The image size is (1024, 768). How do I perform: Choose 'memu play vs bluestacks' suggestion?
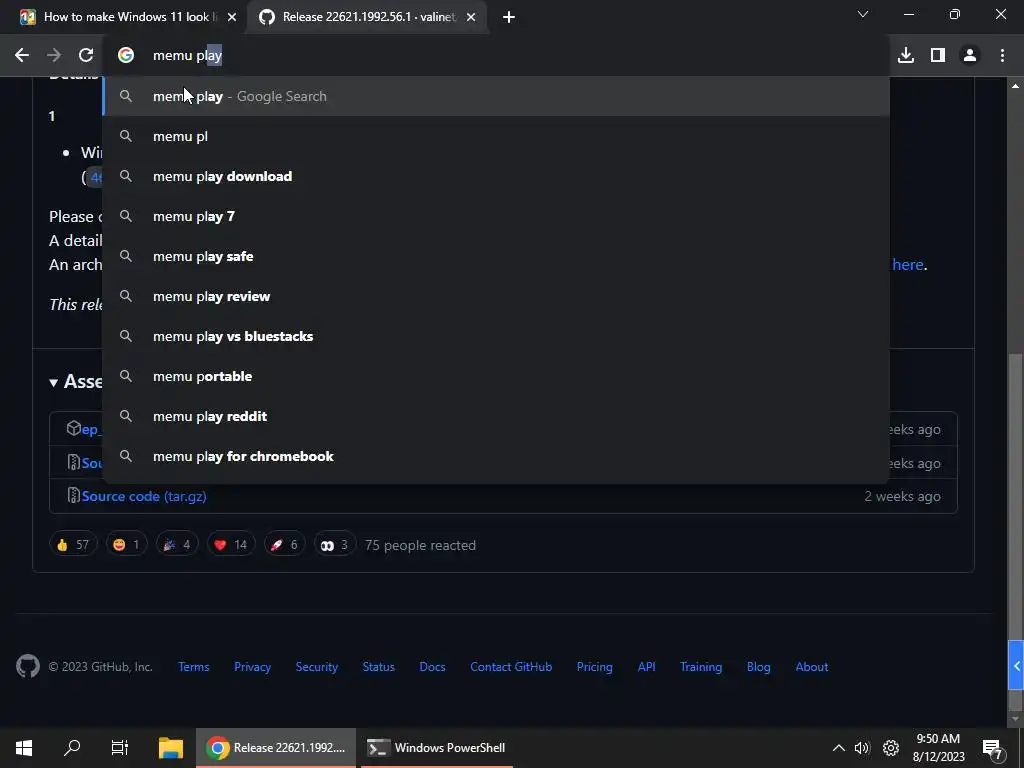(496, 336)
